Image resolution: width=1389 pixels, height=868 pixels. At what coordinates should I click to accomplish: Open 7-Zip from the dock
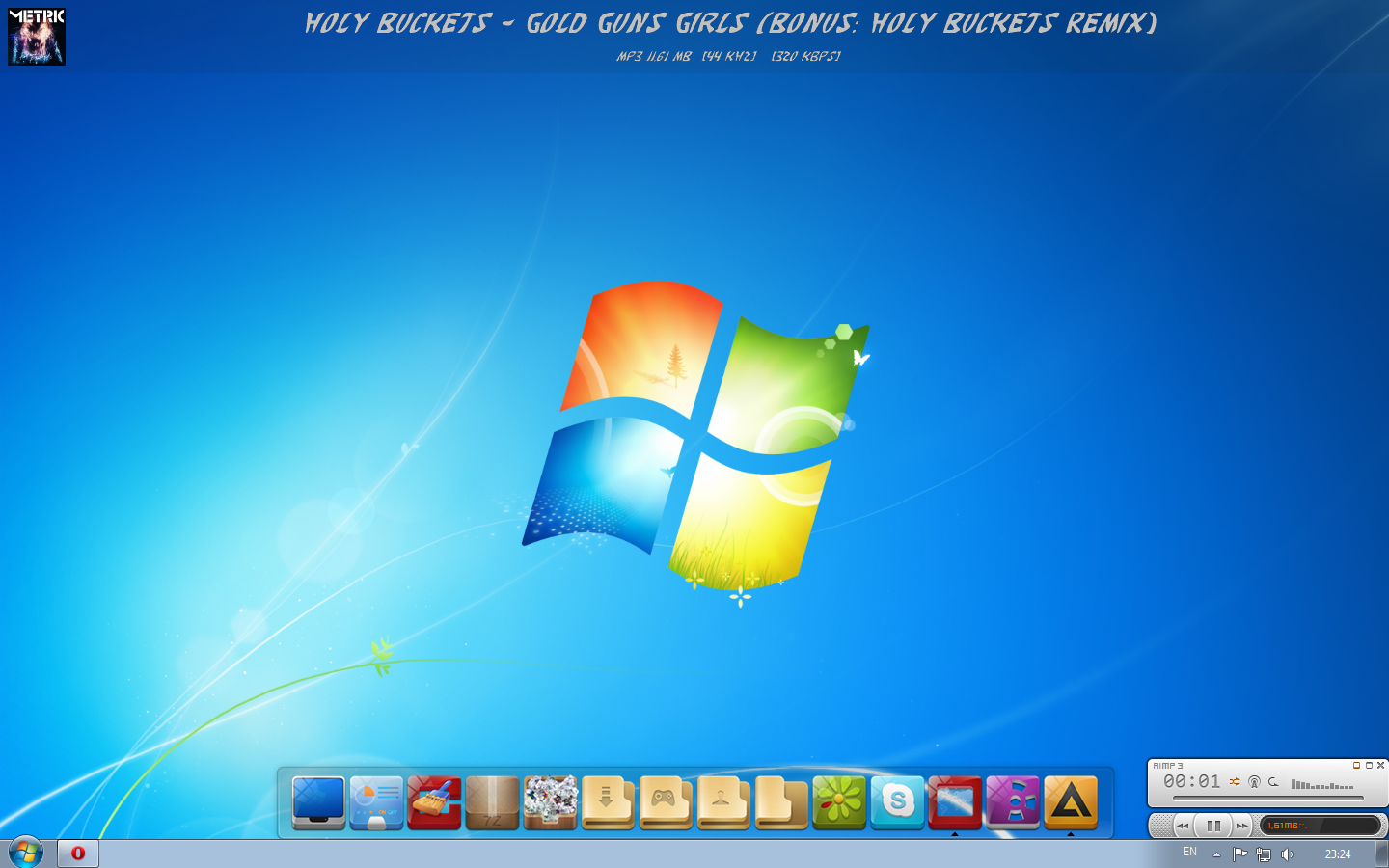pyautogui.click(x=492, y=802)
